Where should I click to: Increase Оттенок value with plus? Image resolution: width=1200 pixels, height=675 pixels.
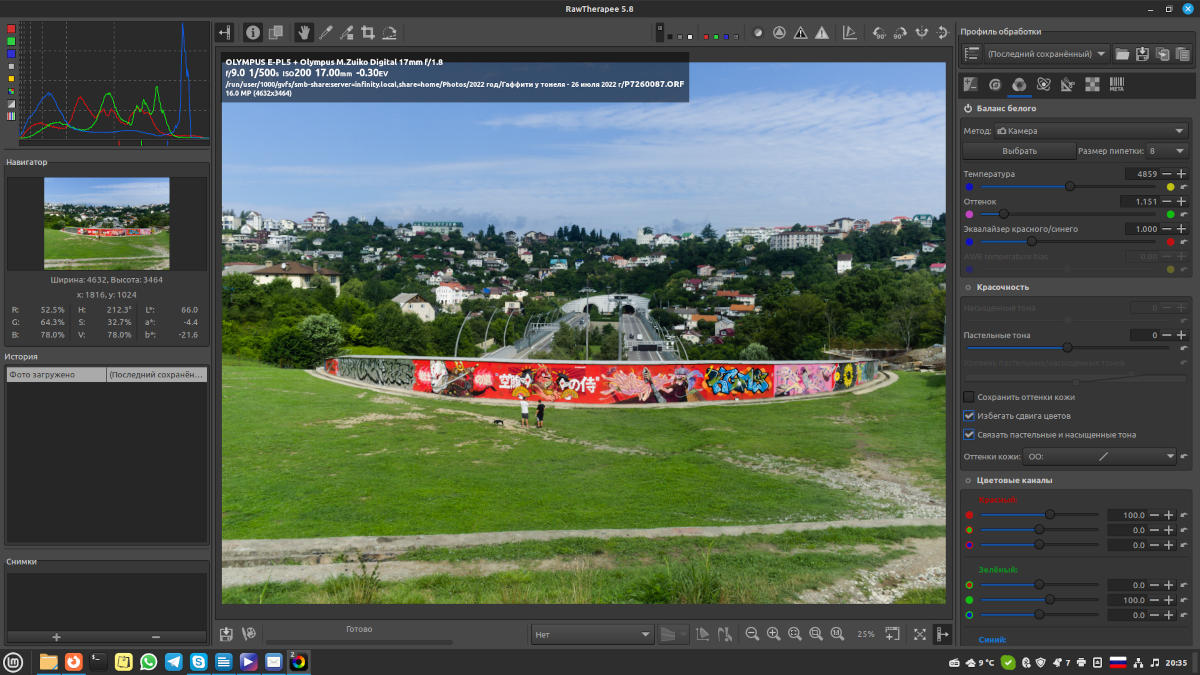click(1181, 201)
